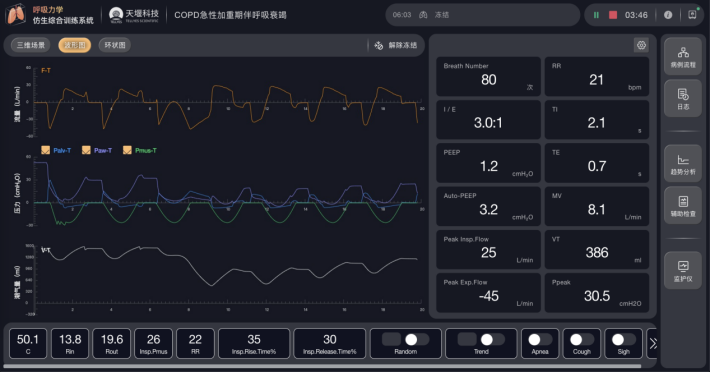Image resolution: width=710 pixels, height=372 pixels.
Task: Open the 监护仪 monitor icon
Action: (x=683, y=270)
